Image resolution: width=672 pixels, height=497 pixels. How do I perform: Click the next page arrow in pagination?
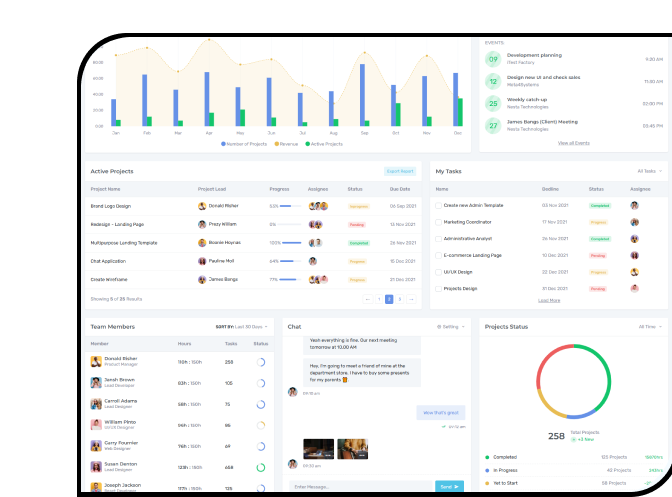click(411, 299)
